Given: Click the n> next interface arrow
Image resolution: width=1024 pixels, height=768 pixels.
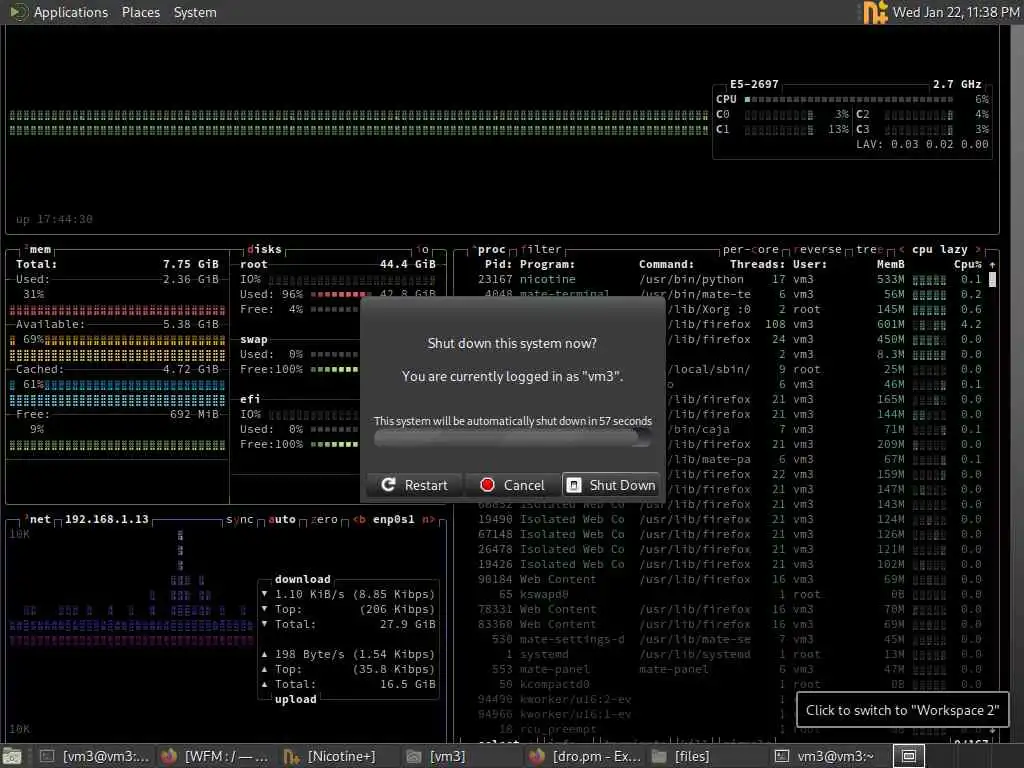Looking at the screenshot, I should tap(428, 520).
